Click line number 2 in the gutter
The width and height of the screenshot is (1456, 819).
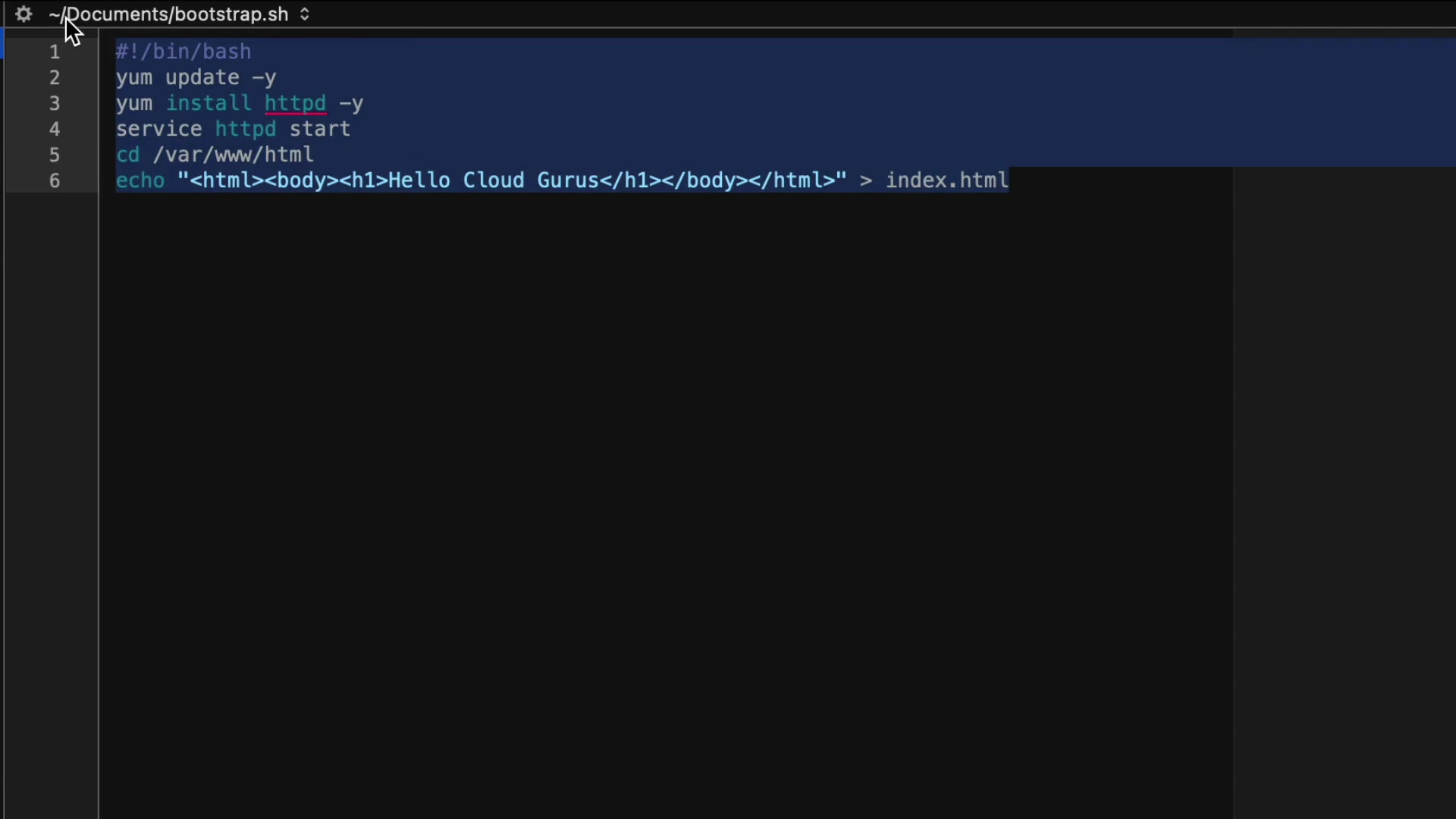point(55,78)
